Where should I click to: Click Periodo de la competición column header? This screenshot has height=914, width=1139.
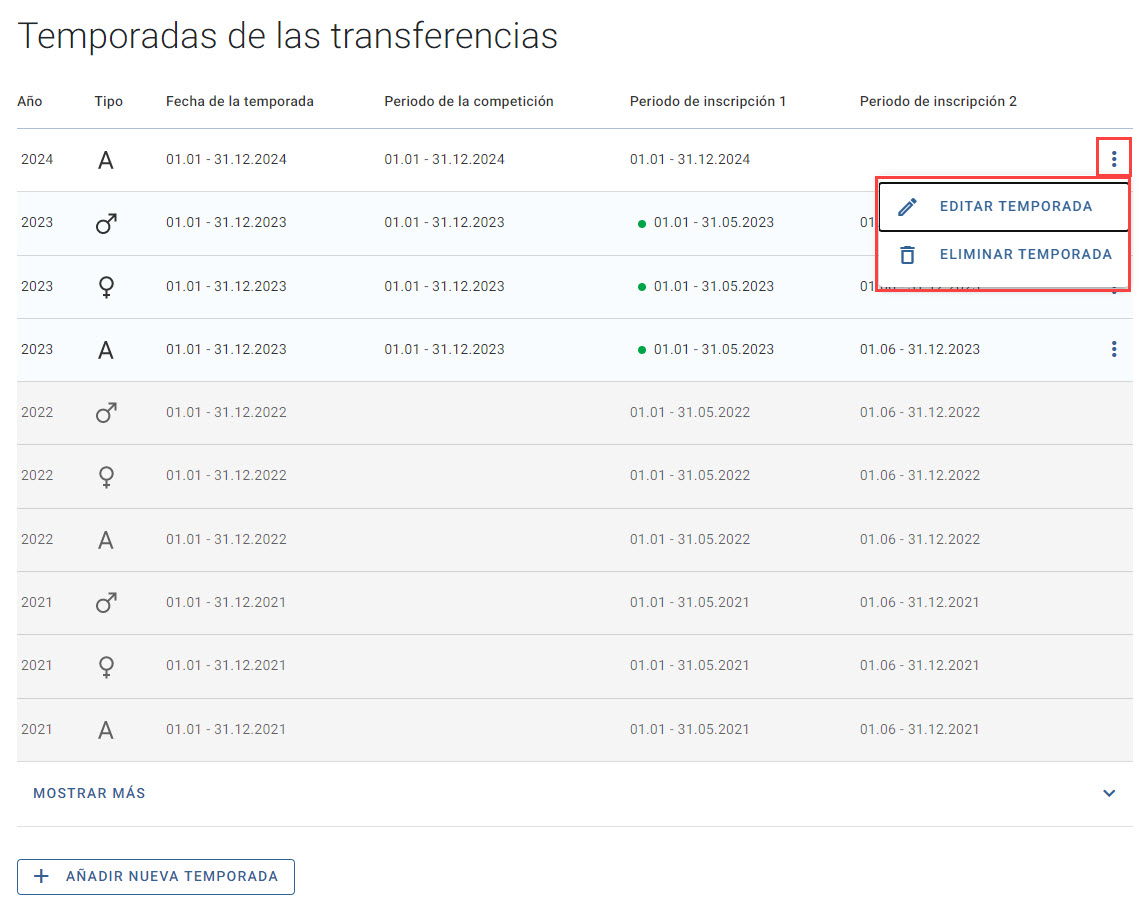tap(469, 101)
